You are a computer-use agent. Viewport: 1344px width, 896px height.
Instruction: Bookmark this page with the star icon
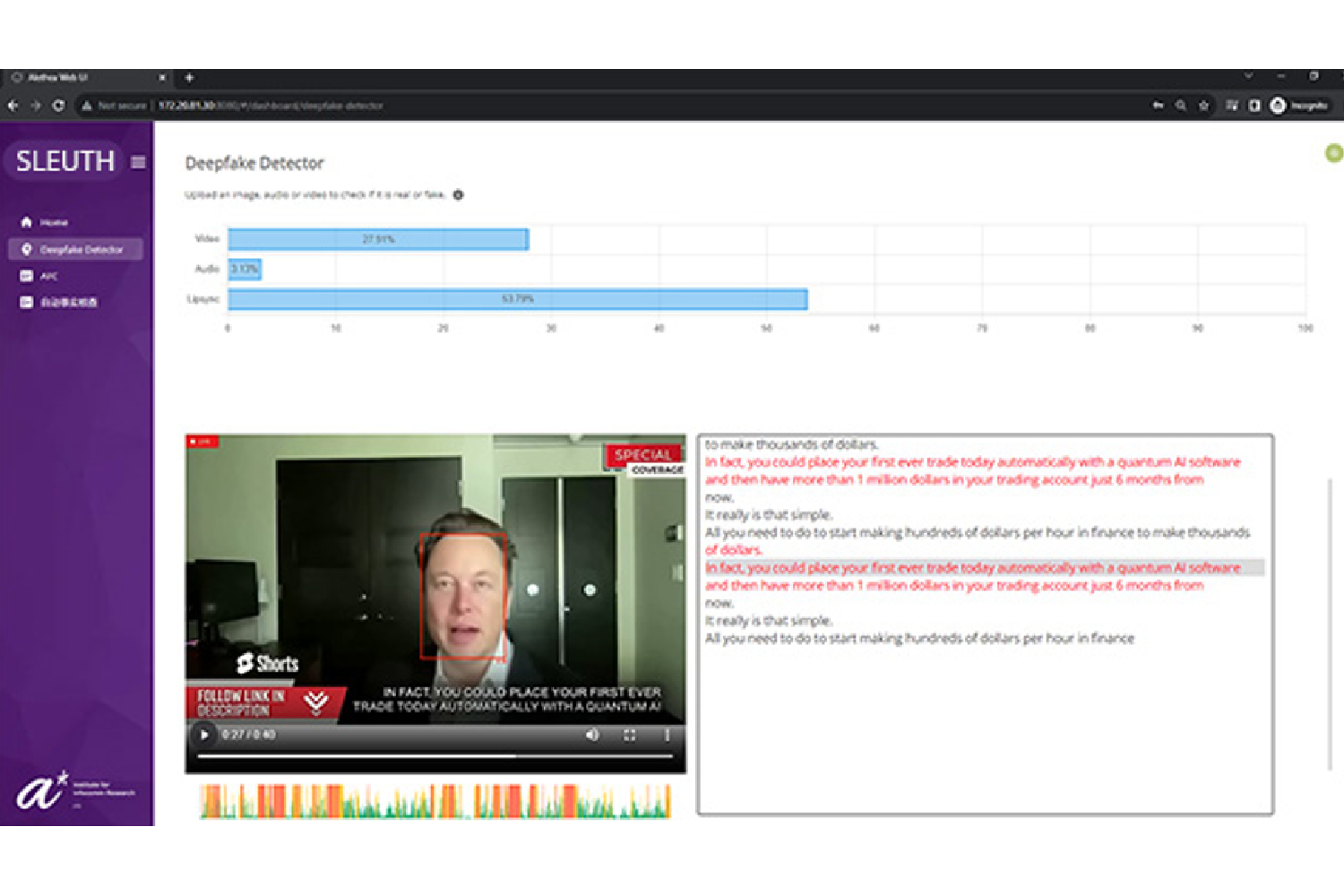(1204, 106)
